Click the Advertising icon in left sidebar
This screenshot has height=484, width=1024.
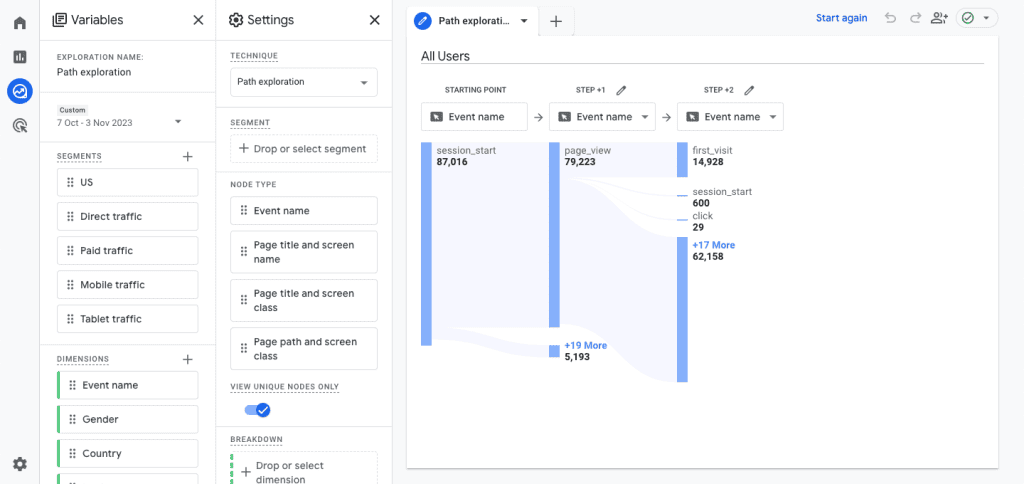20,126
